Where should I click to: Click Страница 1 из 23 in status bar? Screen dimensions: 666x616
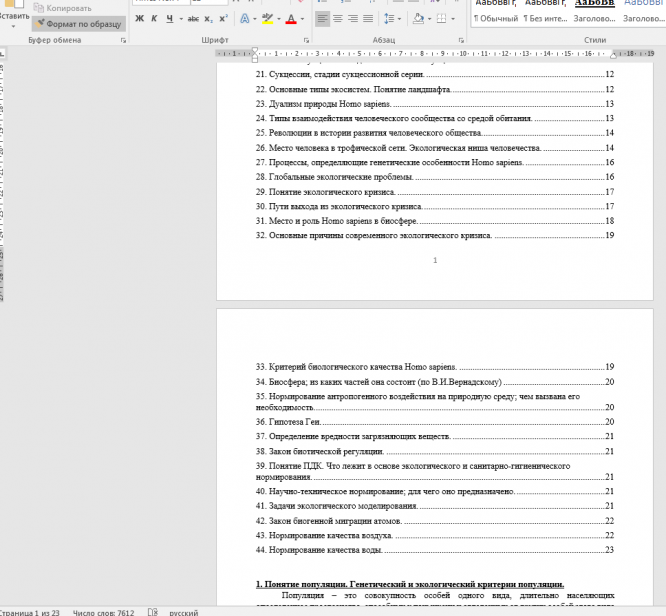(30, 612)
